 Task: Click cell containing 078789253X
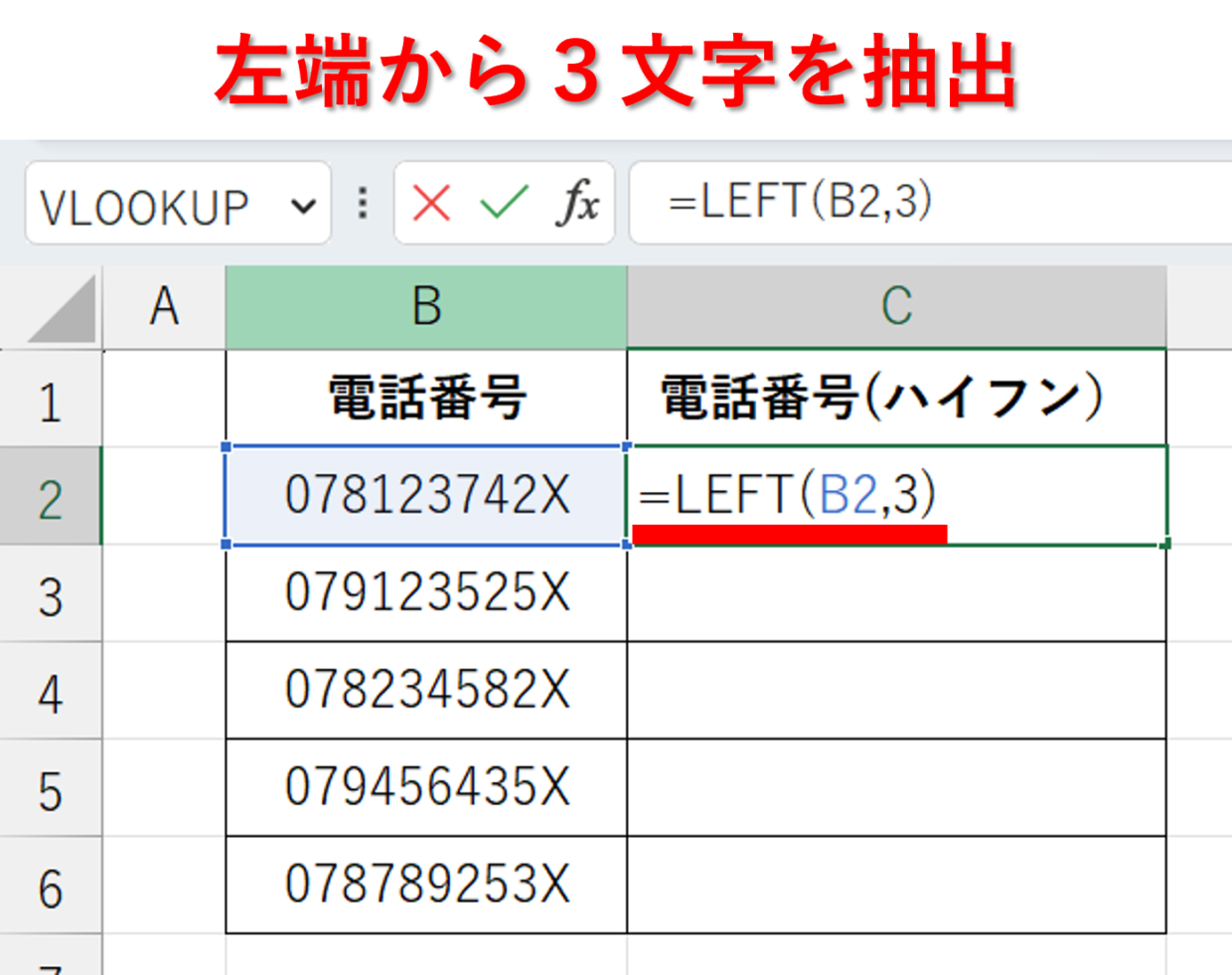click(426, 885)
